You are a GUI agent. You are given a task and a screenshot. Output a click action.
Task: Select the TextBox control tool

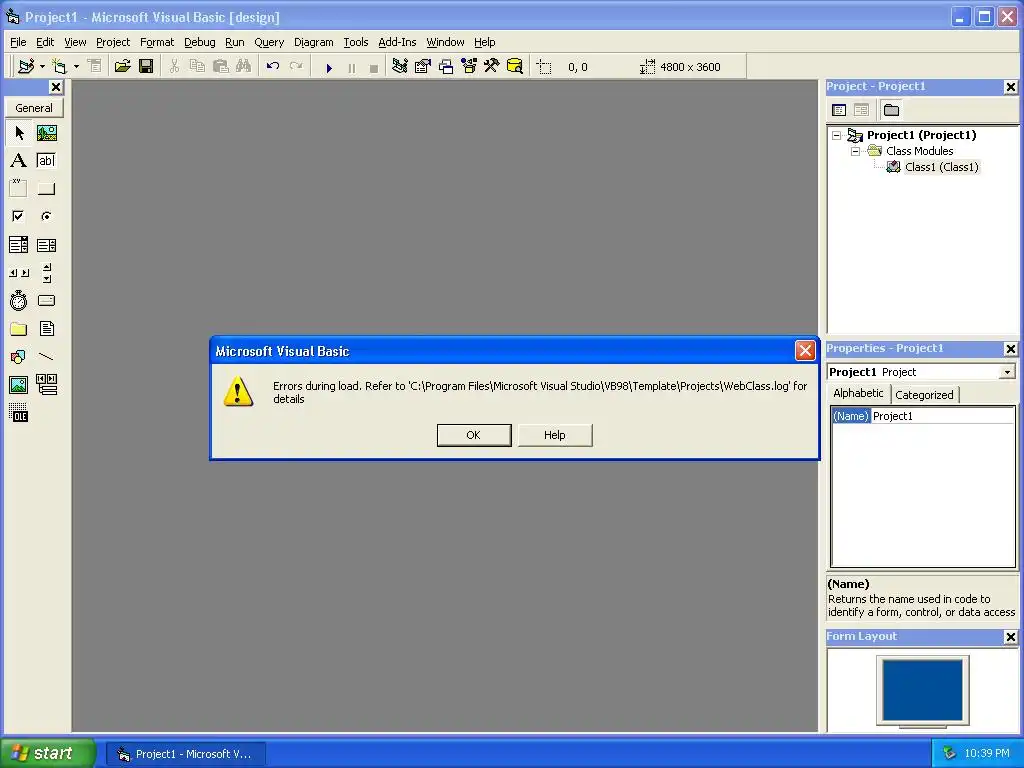[46, 161]
